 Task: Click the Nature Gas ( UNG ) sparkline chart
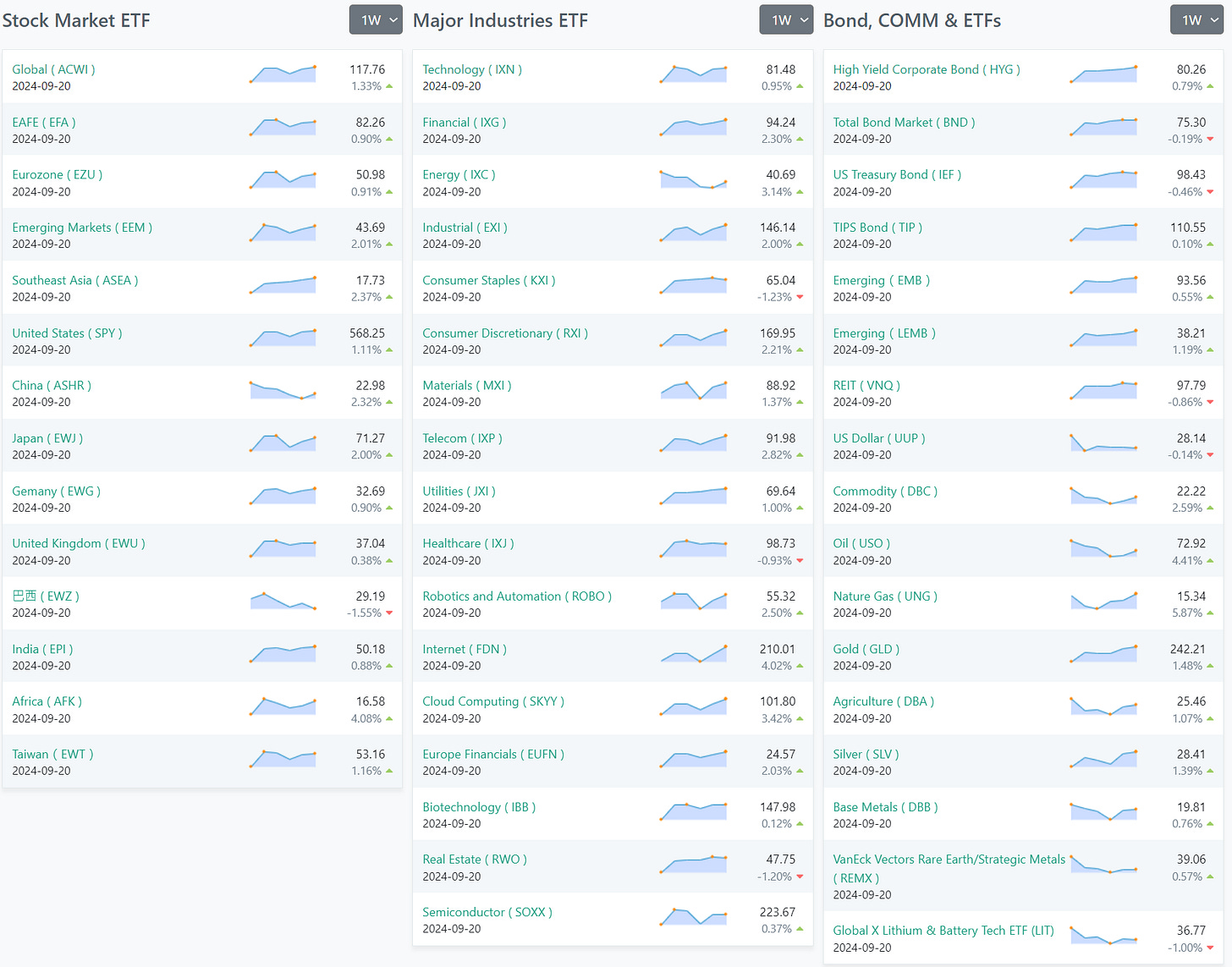1103,601
